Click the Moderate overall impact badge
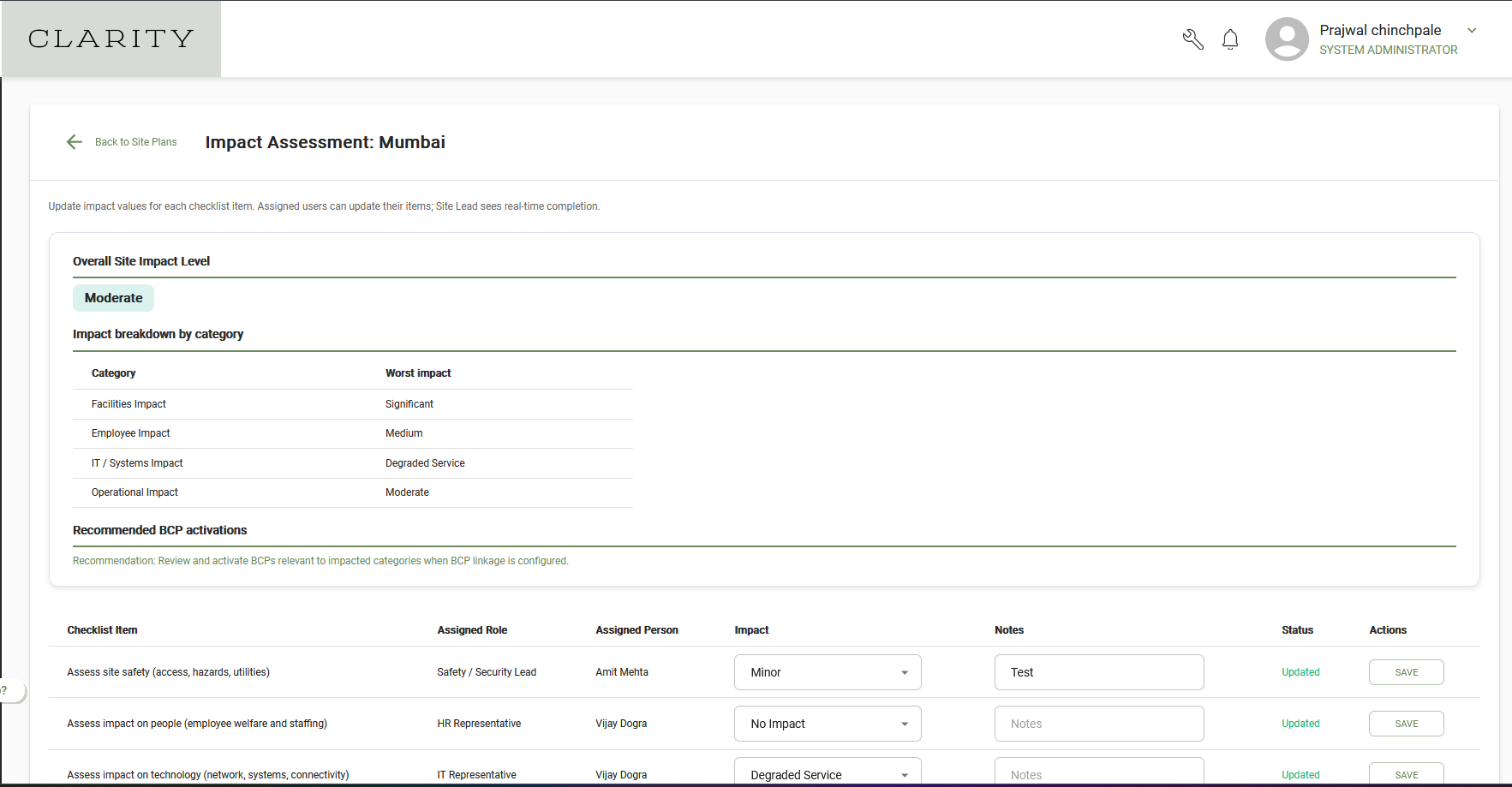 click(x=113, y=298)
